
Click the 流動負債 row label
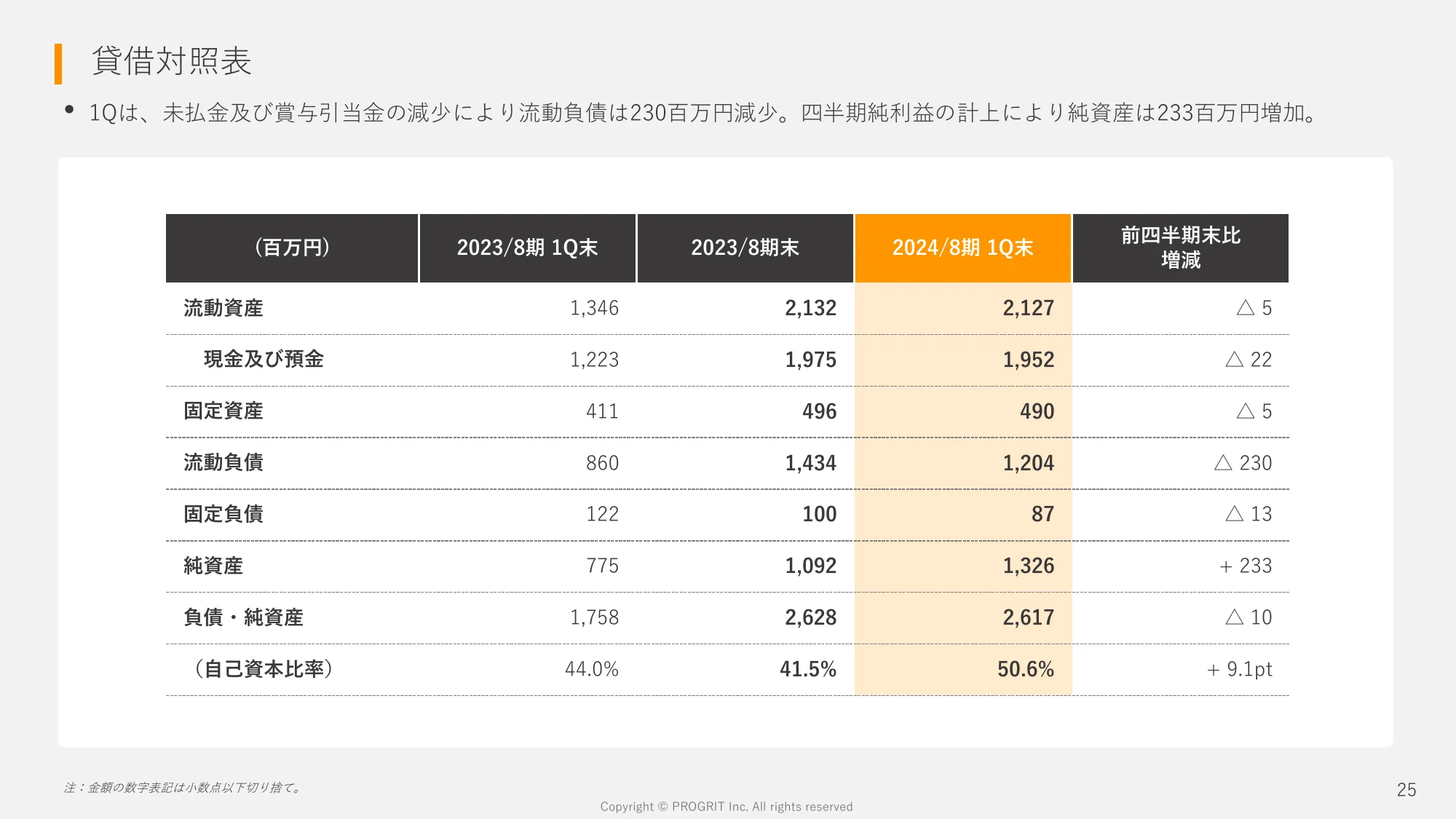click(x=223, y=462)
